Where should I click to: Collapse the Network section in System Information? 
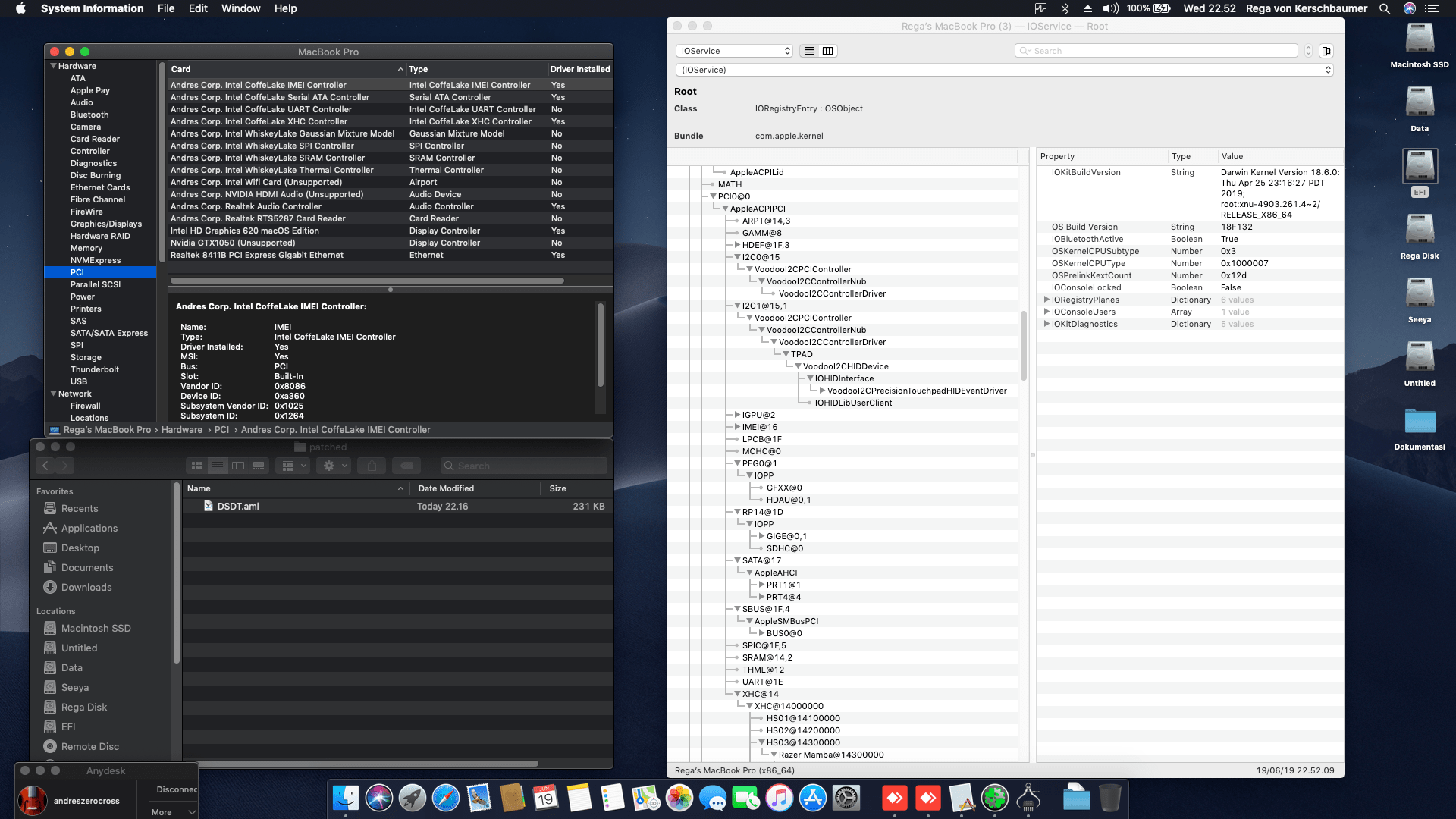(x=53, y=394)
